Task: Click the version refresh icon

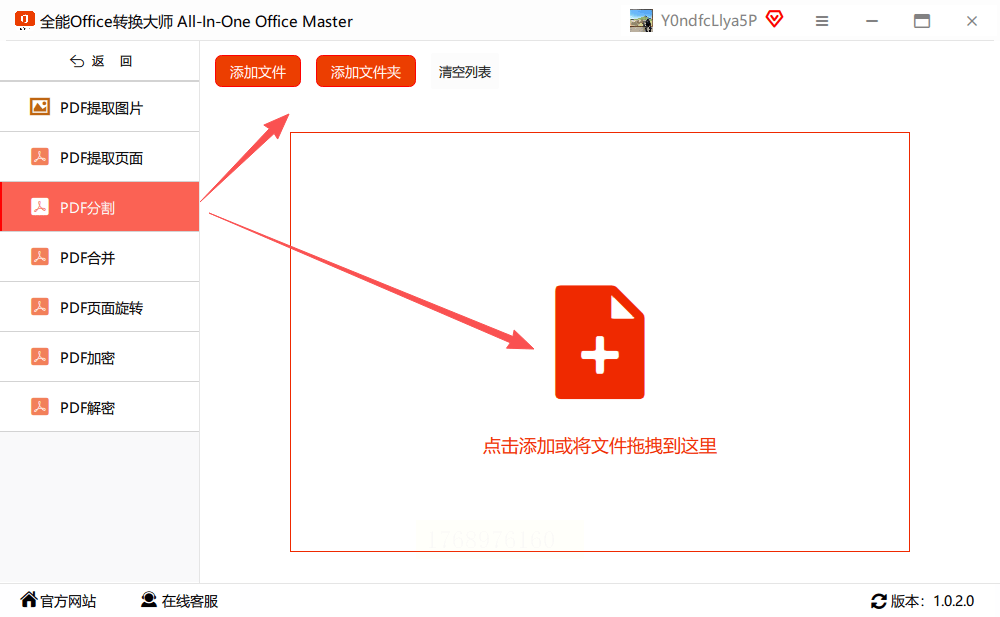Action: click(879, 601)
